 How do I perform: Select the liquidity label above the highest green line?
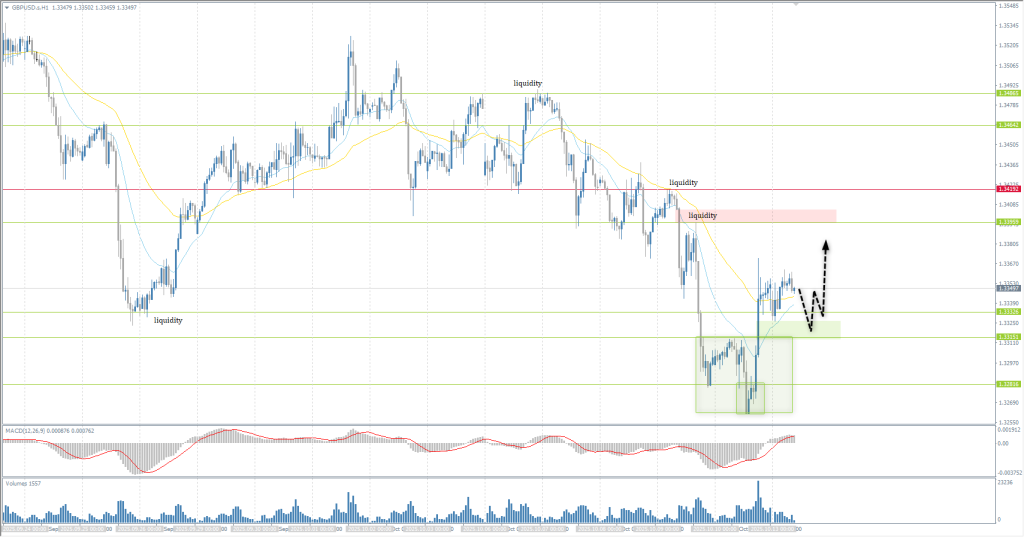click(528, 83)
